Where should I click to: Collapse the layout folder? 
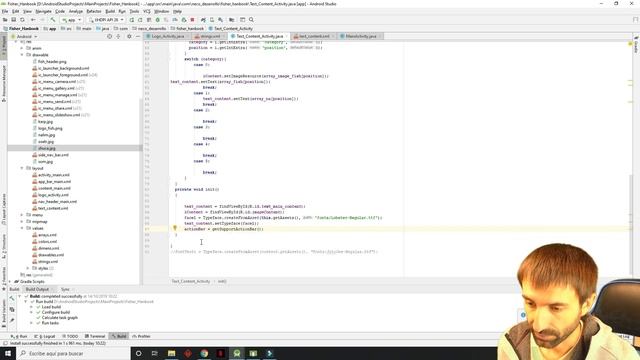tap(22, 168)
